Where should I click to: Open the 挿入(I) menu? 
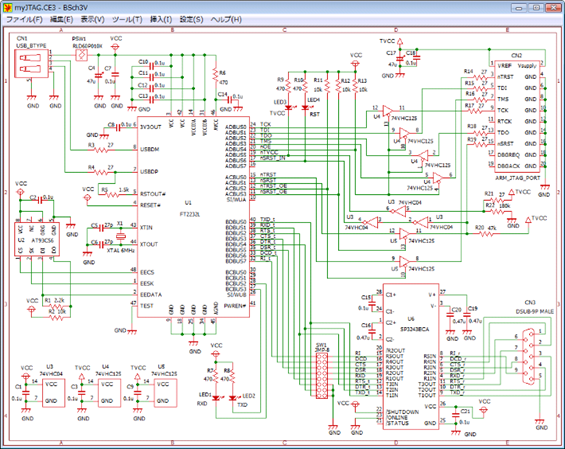161,19
